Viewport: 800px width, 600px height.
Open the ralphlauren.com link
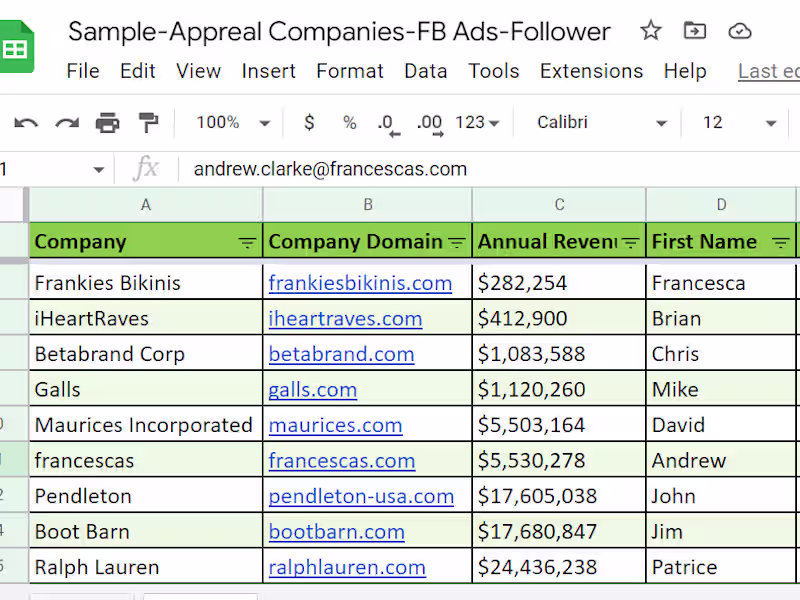tap(347, 567)
